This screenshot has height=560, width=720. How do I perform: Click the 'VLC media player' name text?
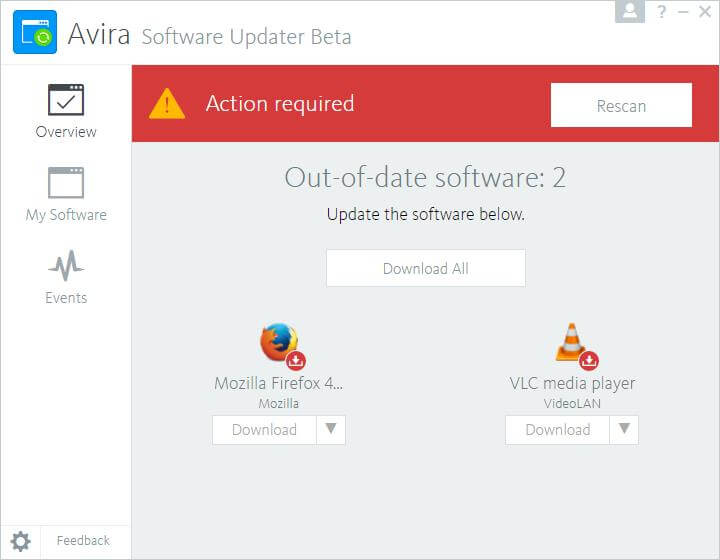pos(572,384)
